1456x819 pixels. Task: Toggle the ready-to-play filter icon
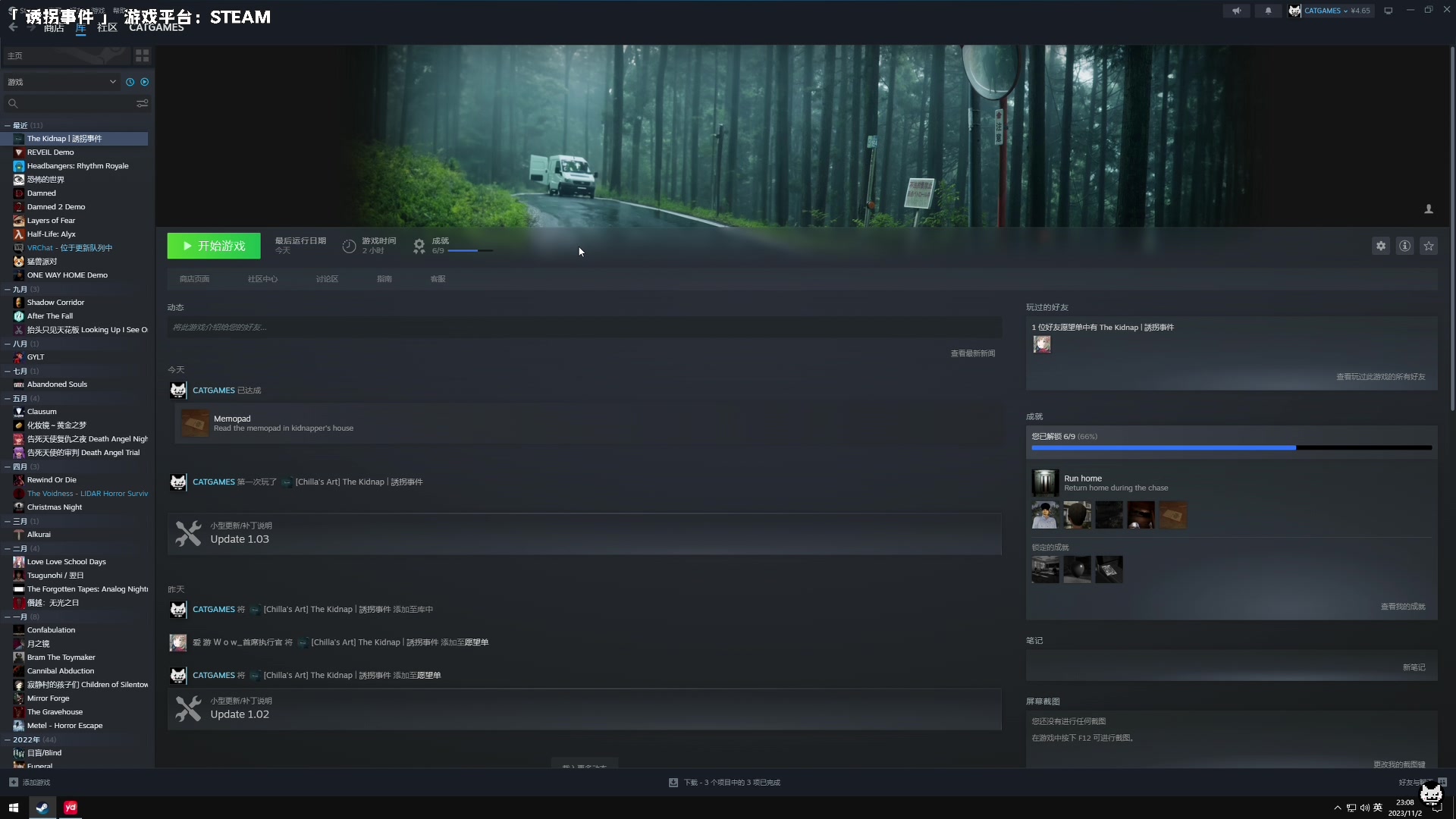145,82
